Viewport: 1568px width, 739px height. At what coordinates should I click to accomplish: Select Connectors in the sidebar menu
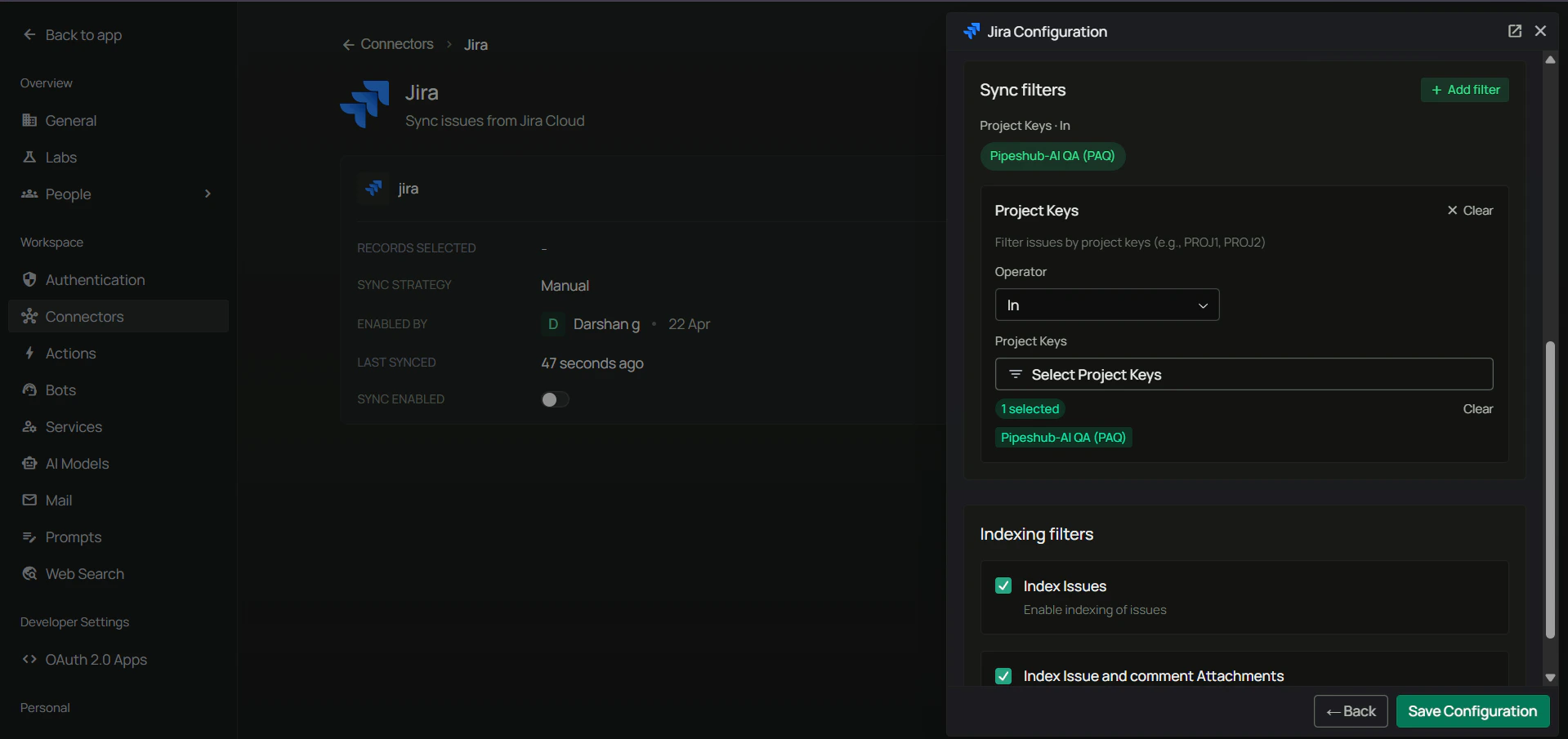118,316
